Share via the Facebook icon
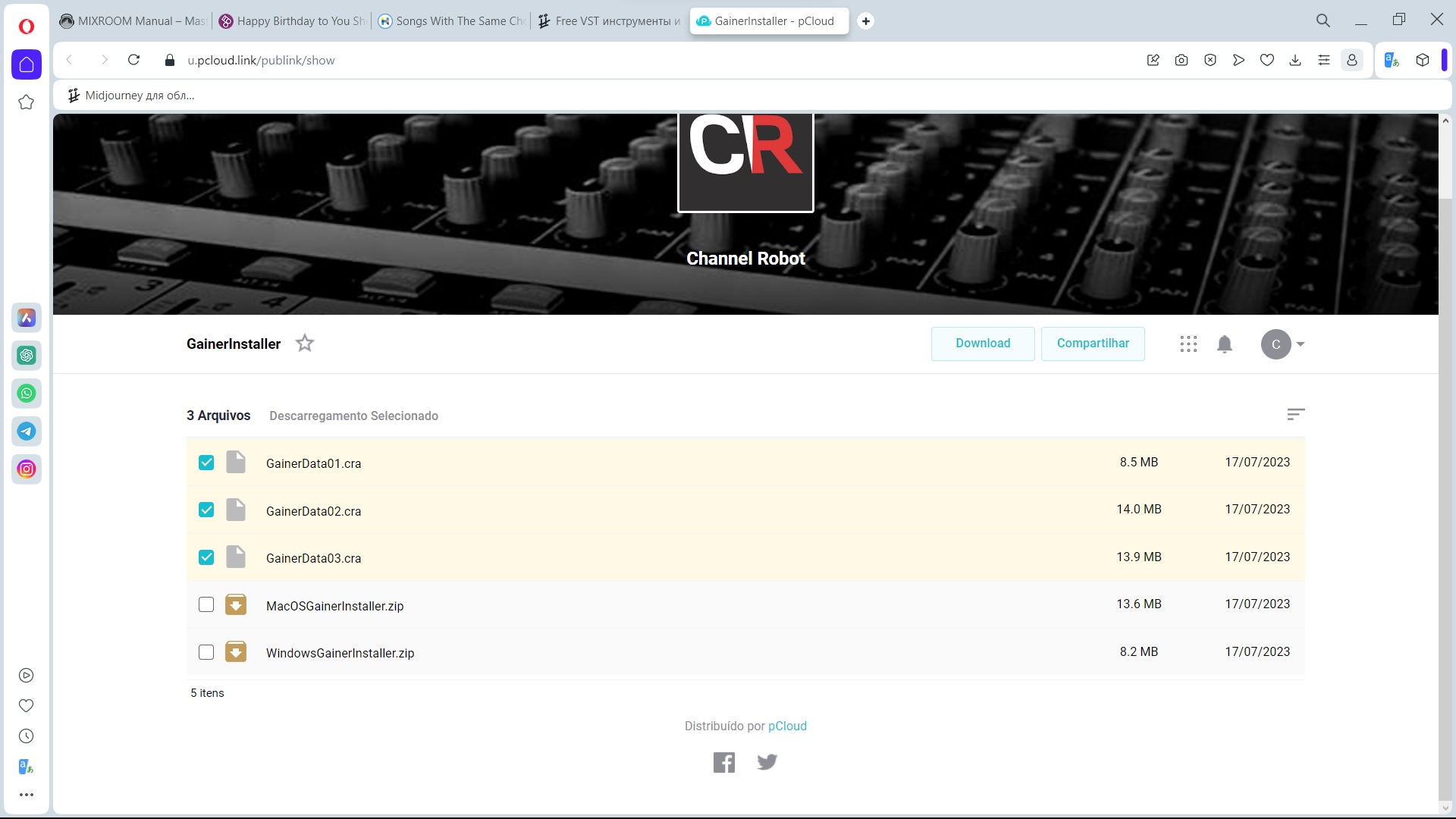 pos(723,762)
